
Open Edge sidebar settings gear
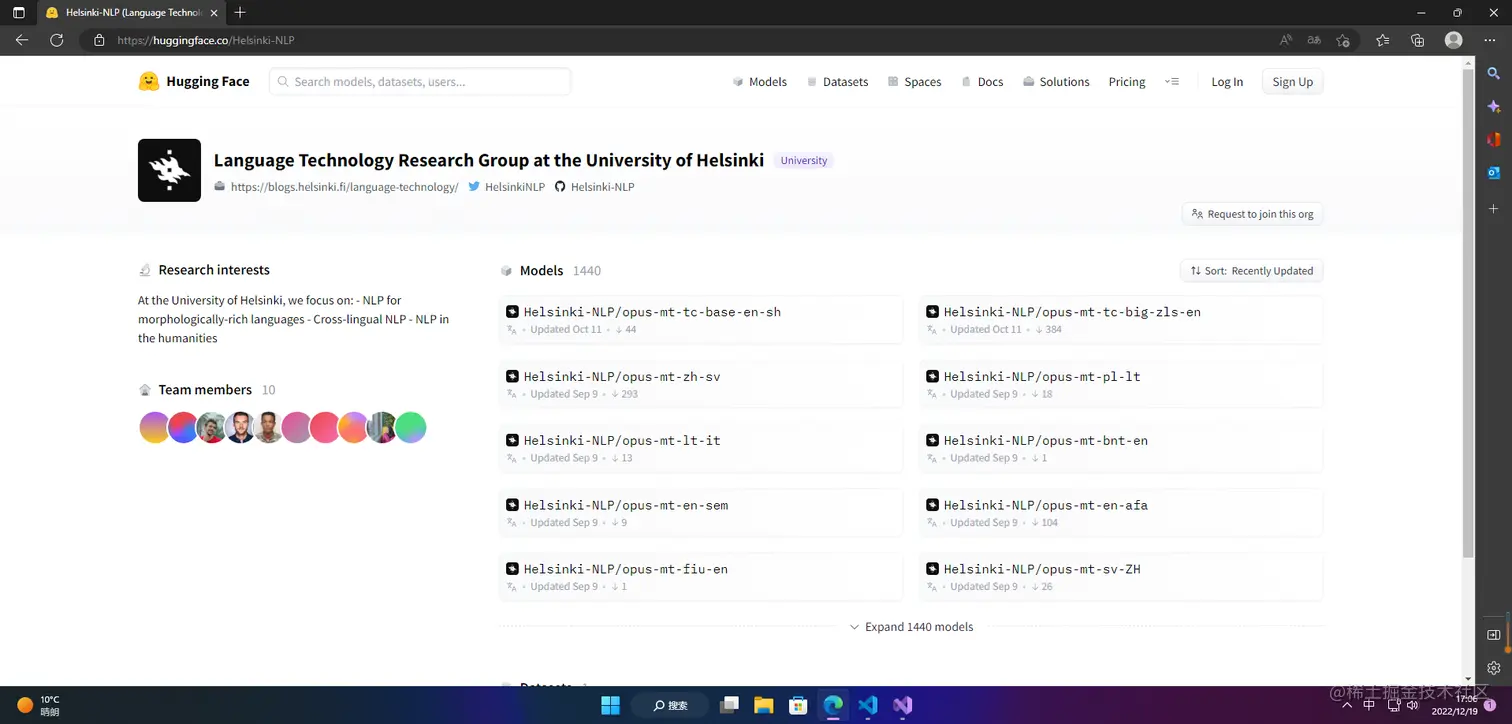tap(1494, 668)
